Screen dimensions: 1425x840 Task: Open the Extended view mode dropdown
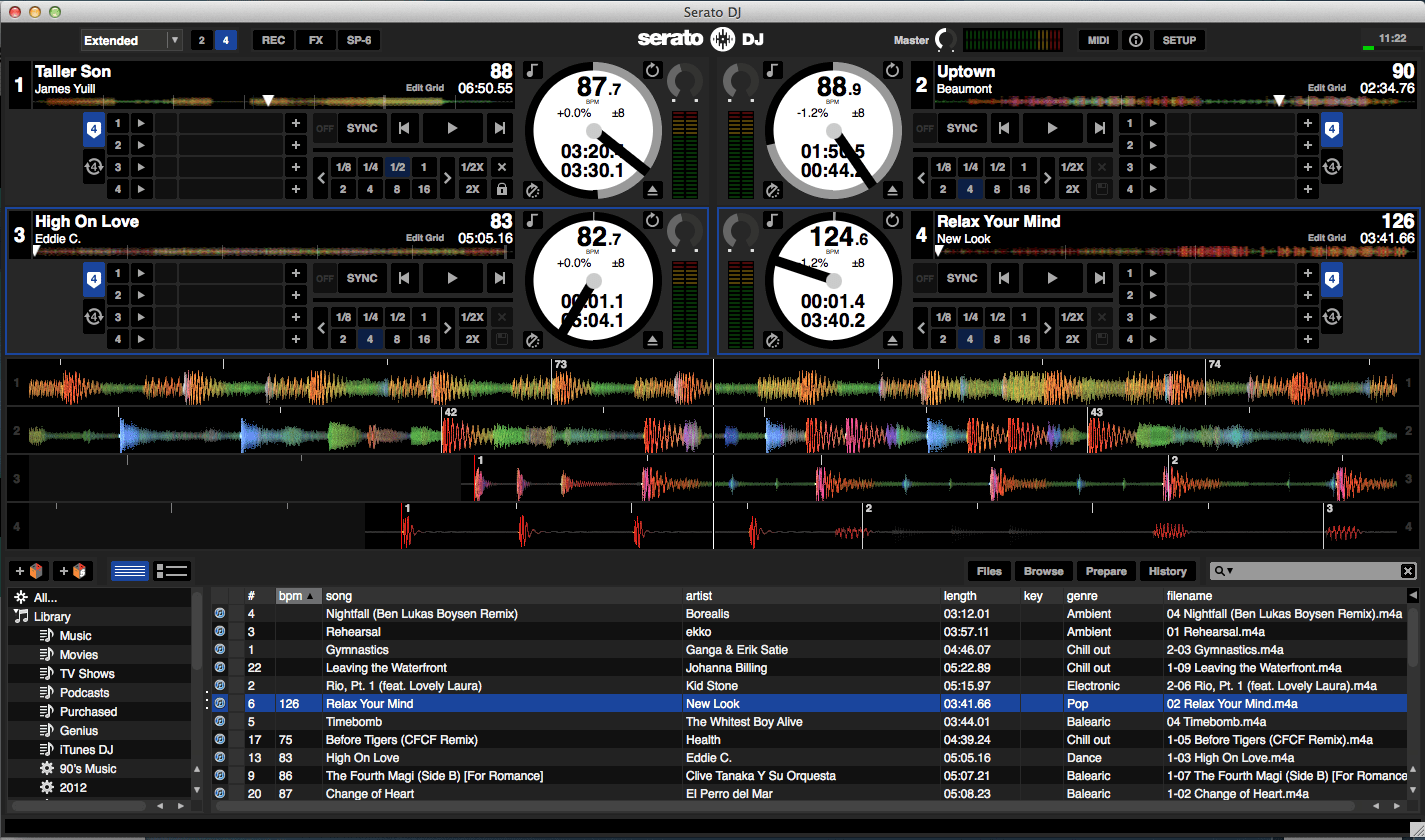[x=174, y=40]
